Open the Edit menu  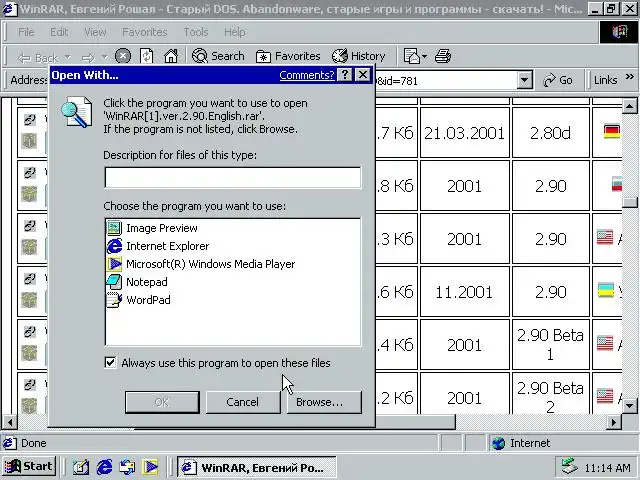(x=59, y=32)
